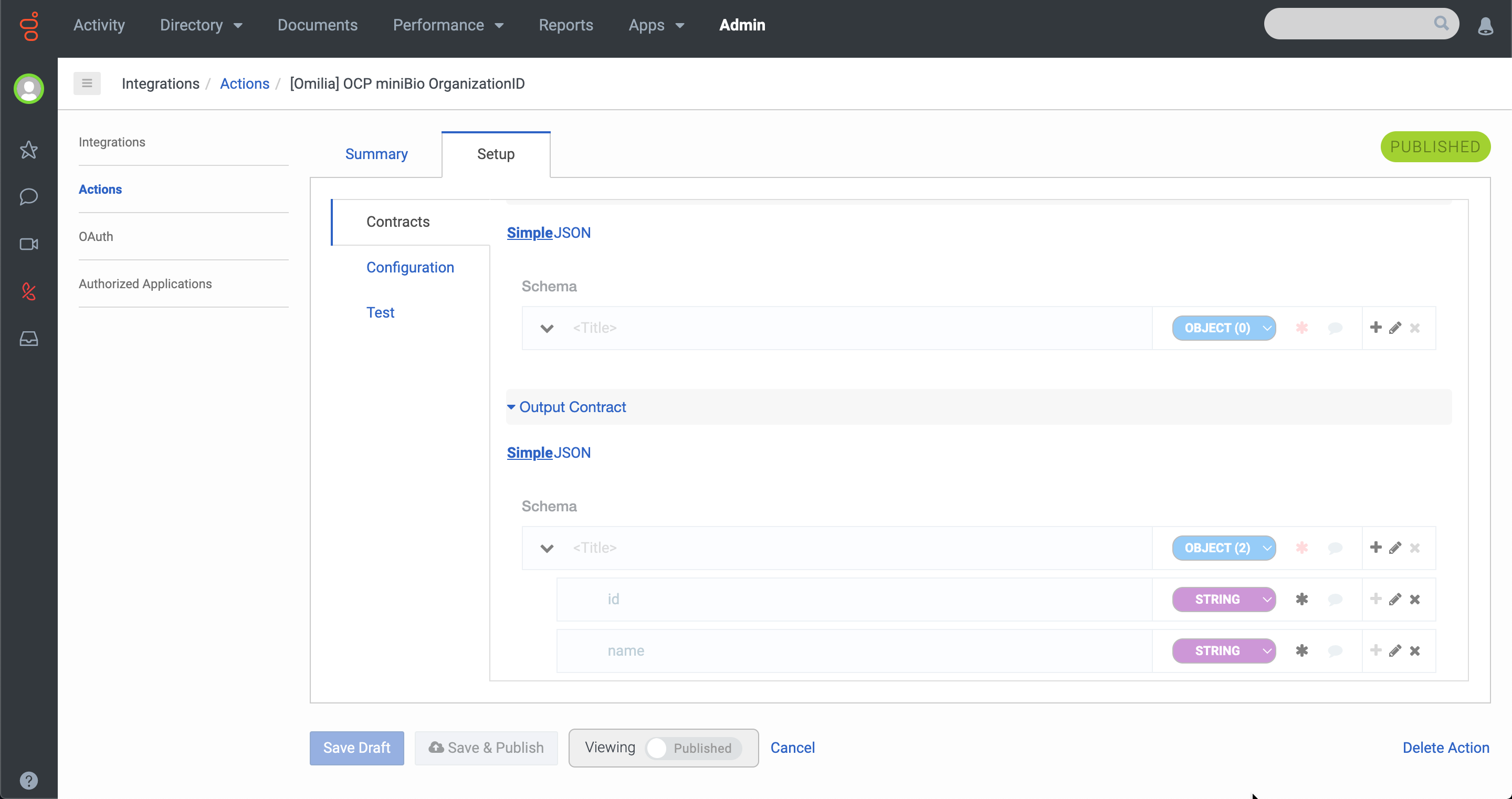Open the favorites star in sidebar

click(29, 150)
